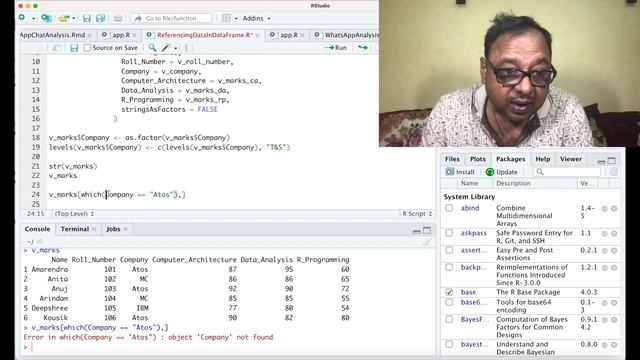Load the BayesFactor package checkbox
This screenshot has height=360, width=640.
449,320
